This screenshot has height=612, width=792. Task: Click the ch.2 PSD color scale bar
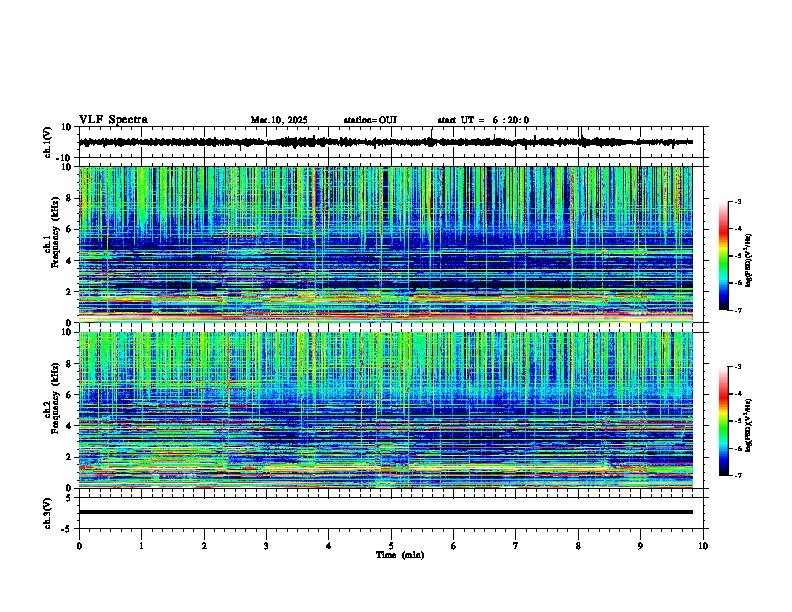(x=724, y=421)
